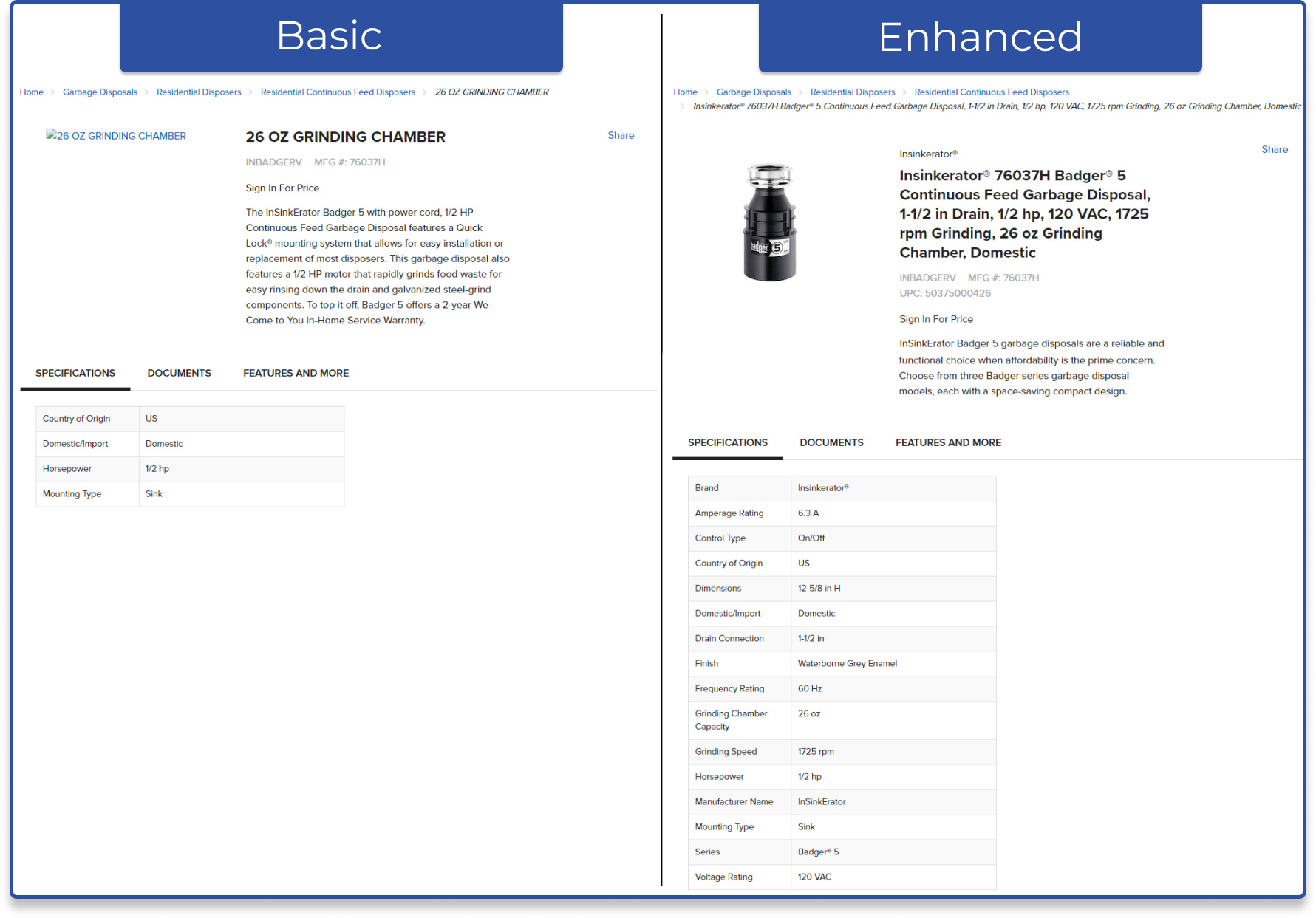Click 'Control Type' spec row label
Screen dimensions: 1316x918
click(x=720, y=538)
